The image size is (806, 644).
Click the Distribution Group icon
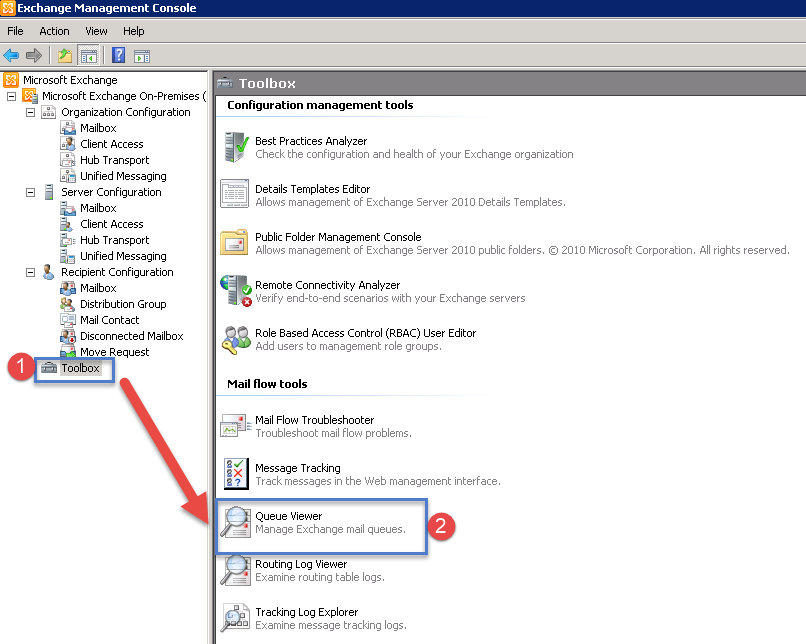tap(67, 304)
